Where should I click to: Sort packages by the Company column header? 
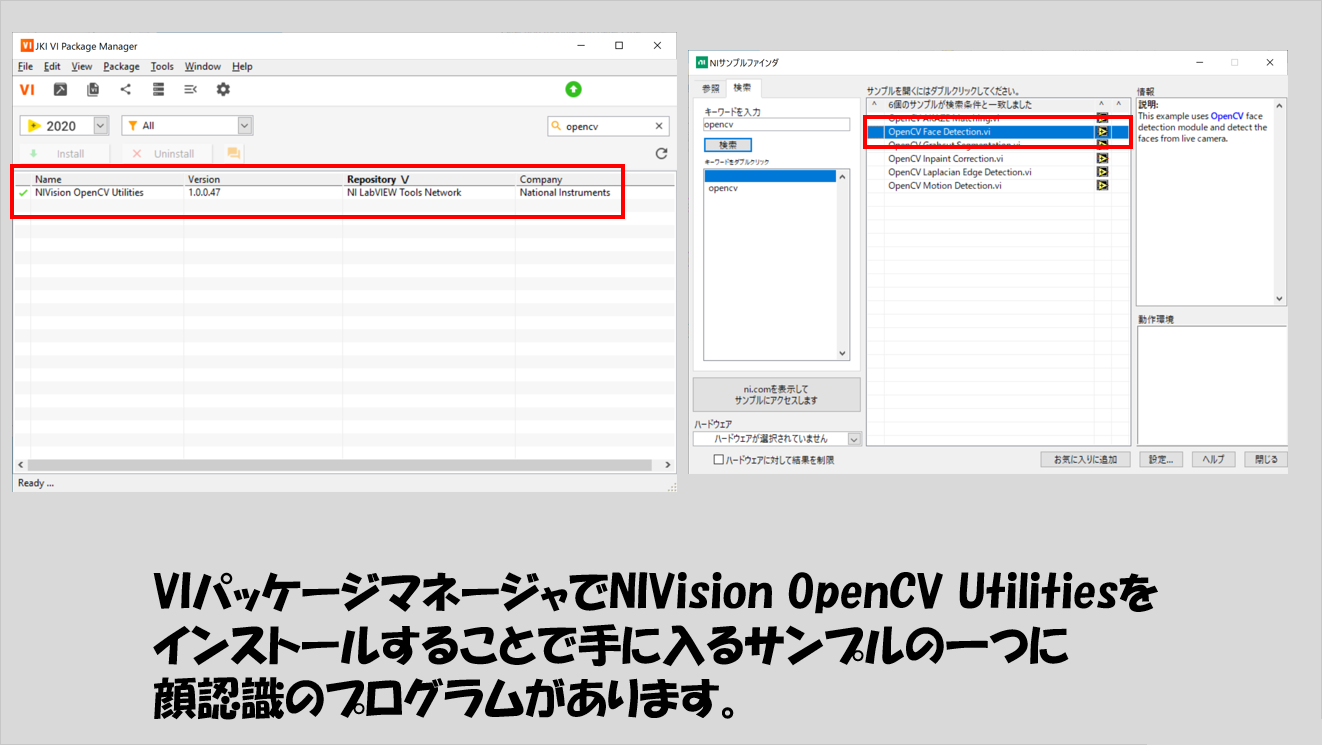(x=596, y=179)
